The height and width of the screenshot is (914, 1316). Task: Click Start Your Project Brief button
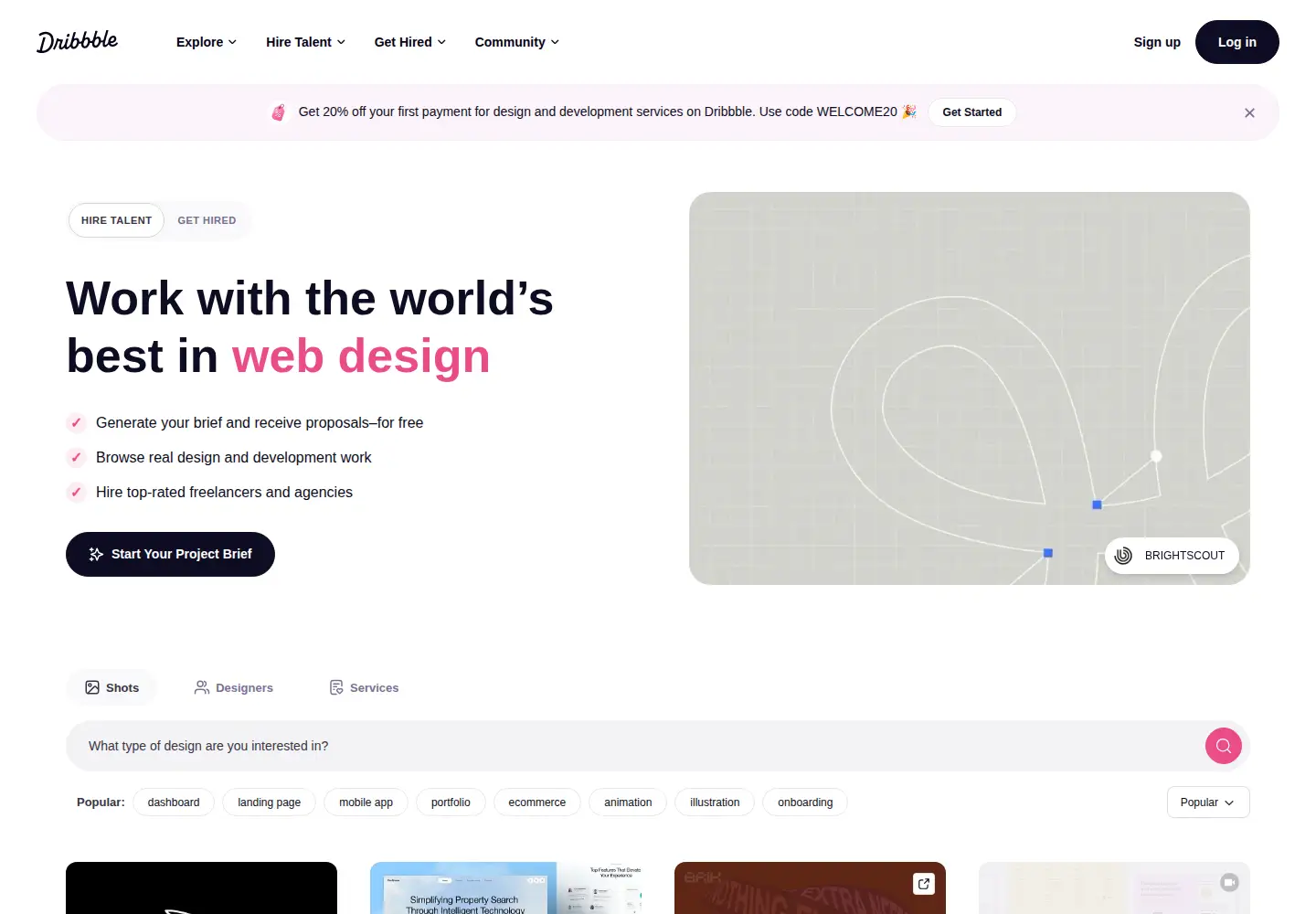tap(170, 554)
